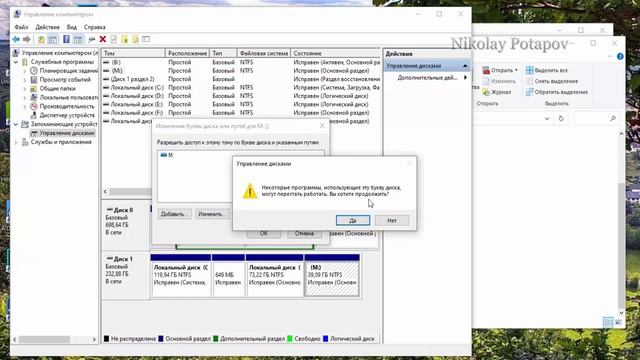Click the last toolbar icon with view layout
Screen dimensions: 640x360
146,39
